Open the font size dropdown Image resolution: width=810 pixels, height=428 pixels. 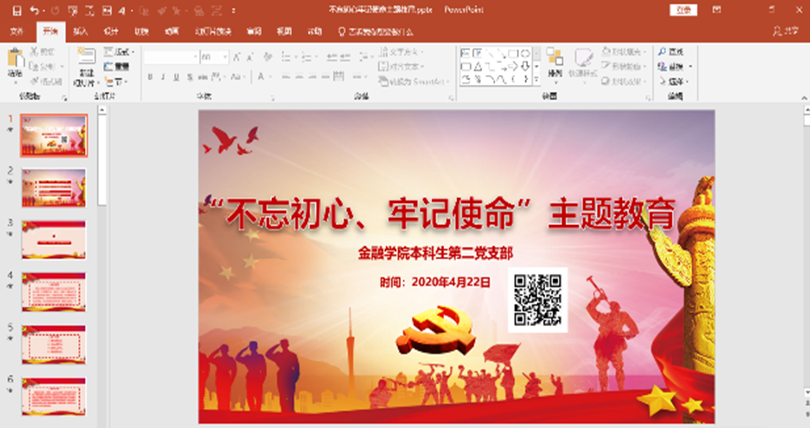coord(223,57)
